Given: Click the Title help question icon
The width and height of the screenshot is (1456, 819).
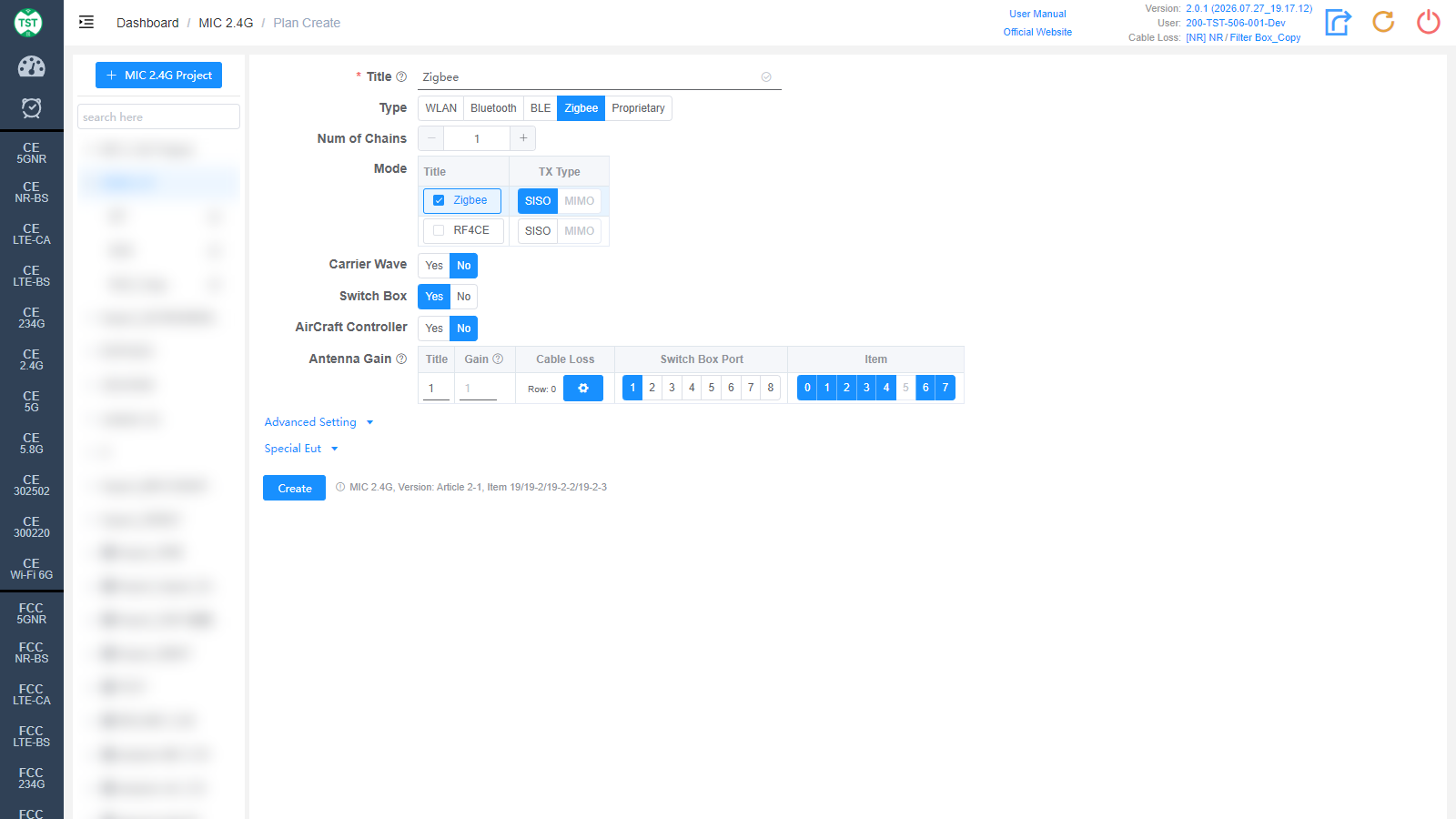Looking at the screenshot, I should click(x=401, y=76).
